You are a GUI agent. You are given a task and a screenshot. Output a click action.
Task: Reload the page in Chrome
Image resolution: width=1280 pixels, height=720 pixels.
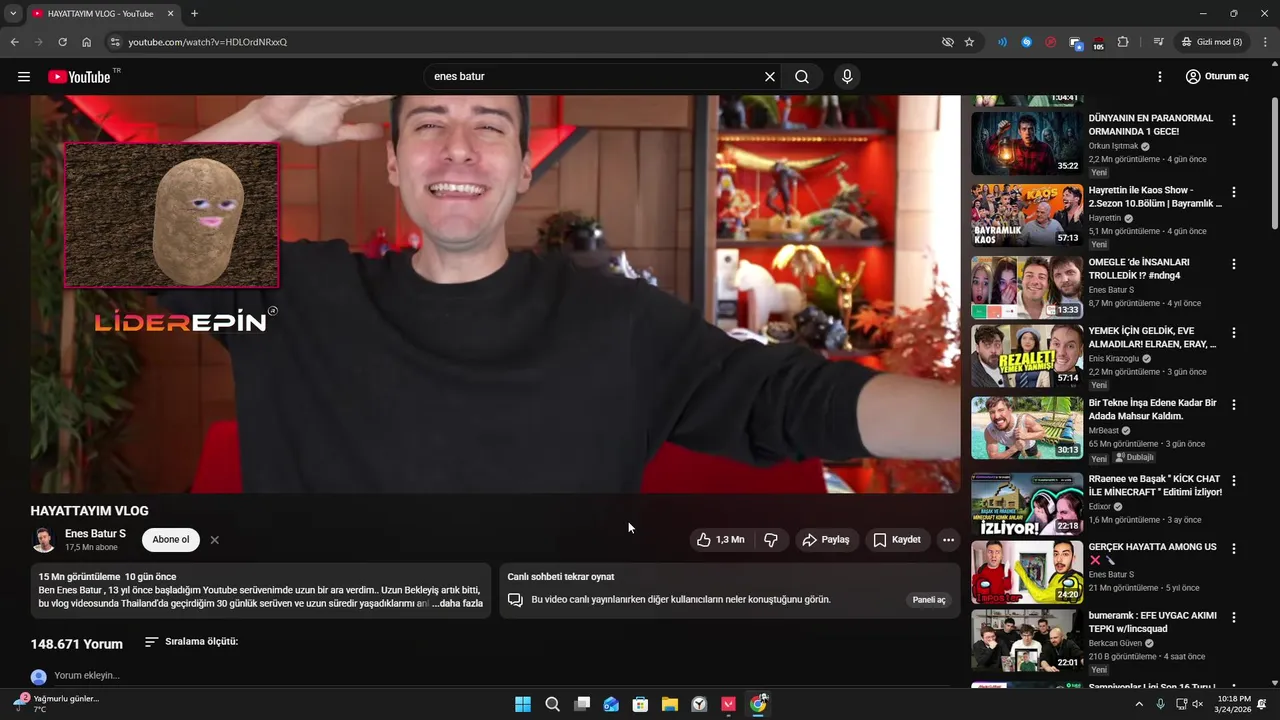pos(62,42)
